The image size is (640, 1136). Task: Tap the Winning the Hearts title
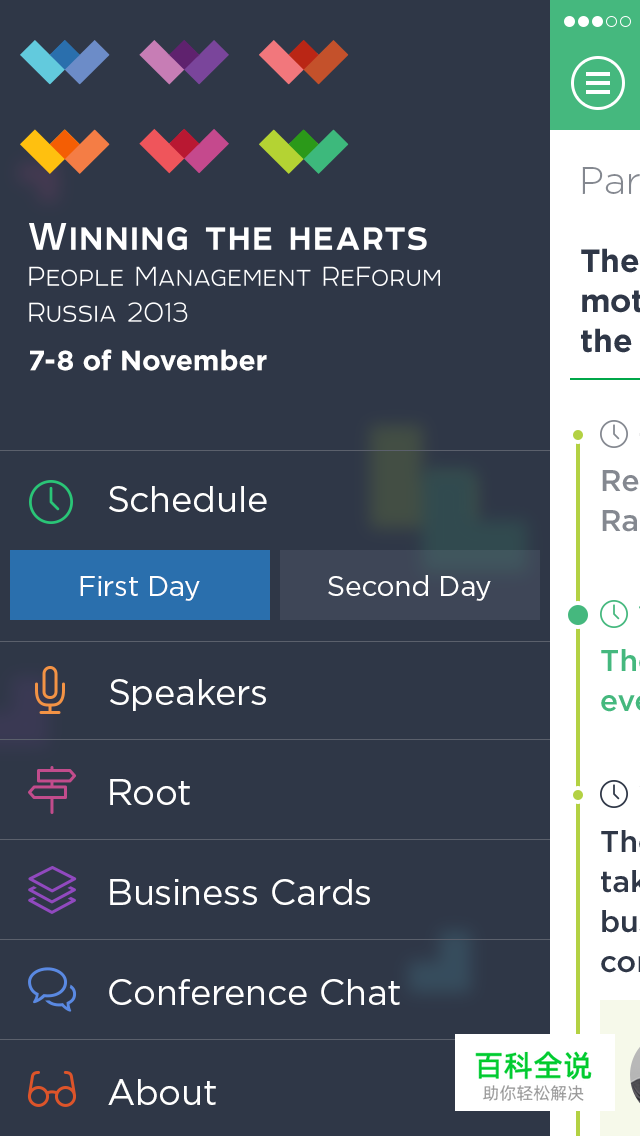(x=228, y=238)
